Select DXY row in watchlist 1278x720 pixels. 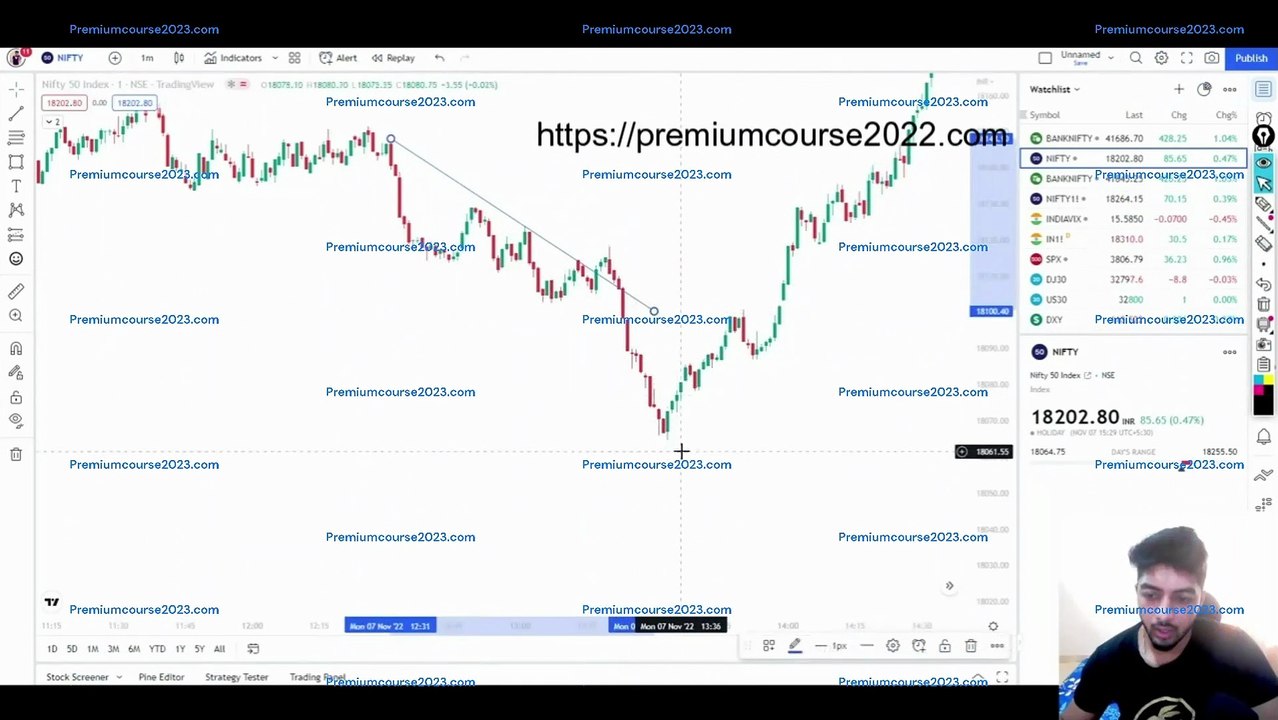coord(1134,319)
